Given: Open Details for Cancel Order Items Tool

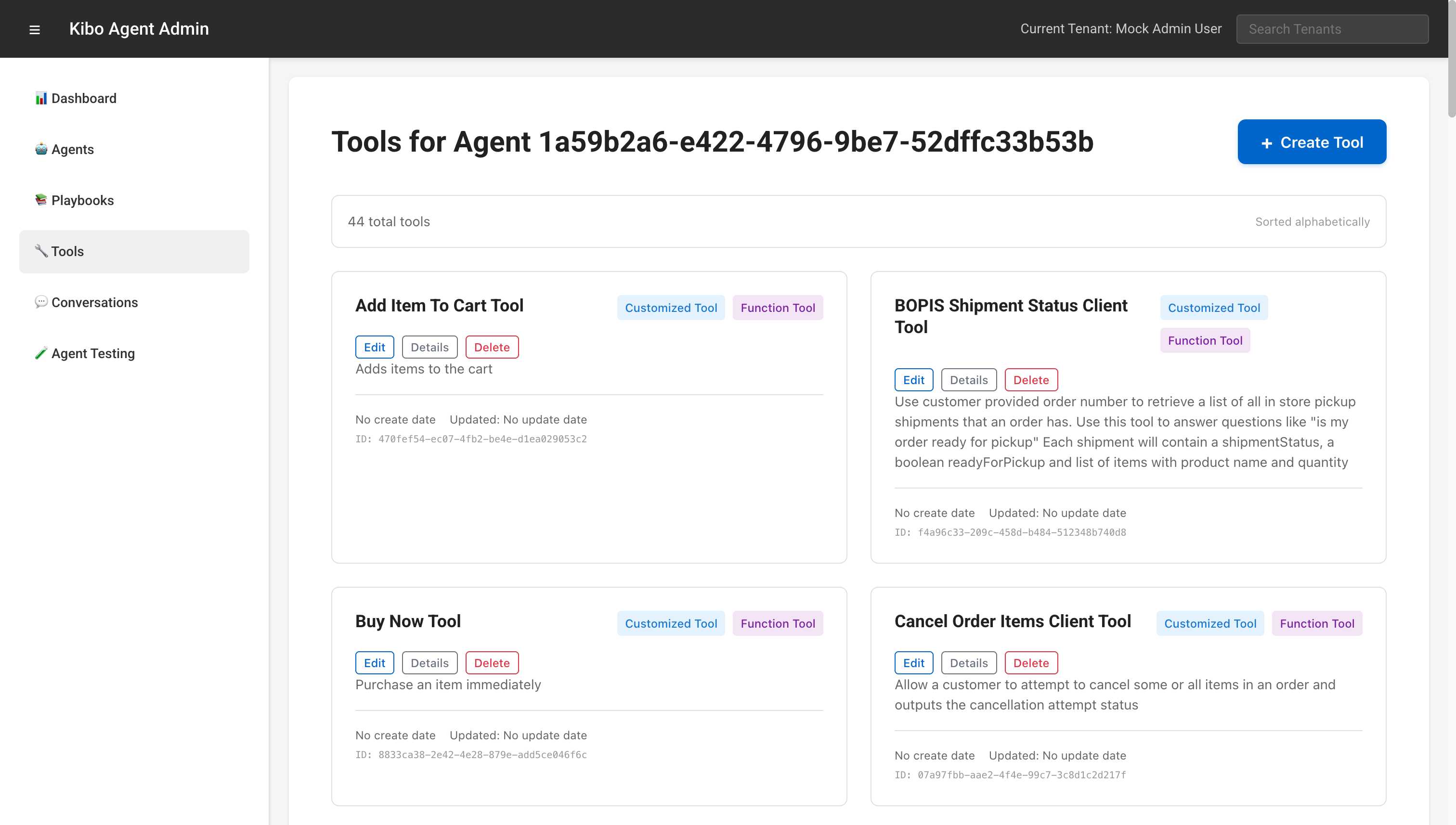Looking at the screenshot, I should coord(969,663).
